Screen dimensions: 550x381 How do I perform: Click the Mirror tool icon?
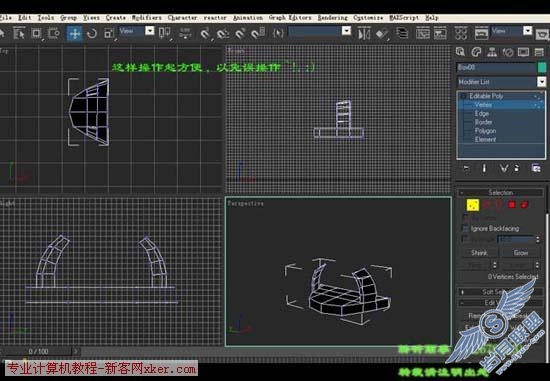point(364,34)
